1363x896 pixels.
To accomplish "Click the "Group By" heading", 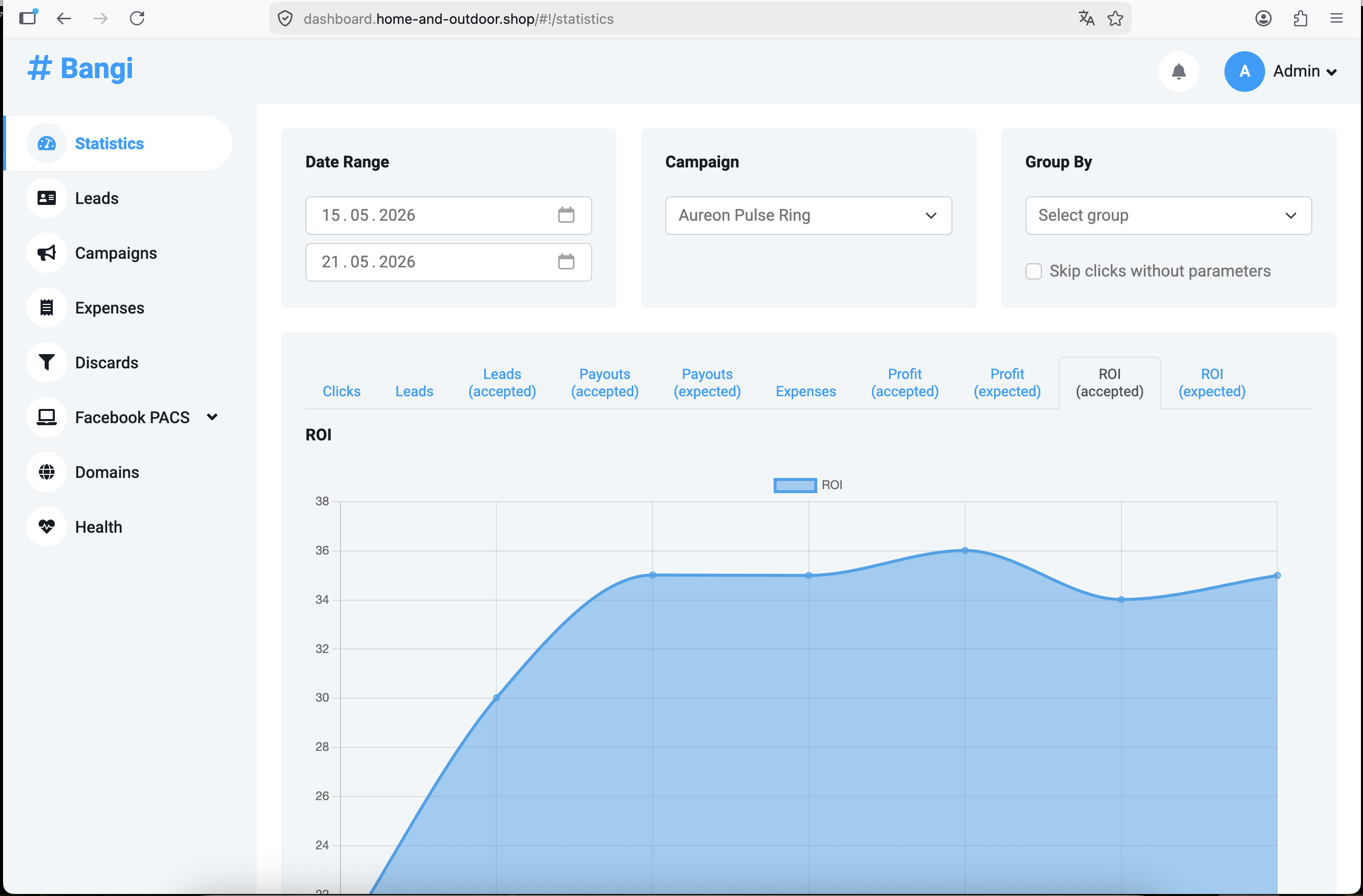I will pyautogui.click(x=1059, y=162).
